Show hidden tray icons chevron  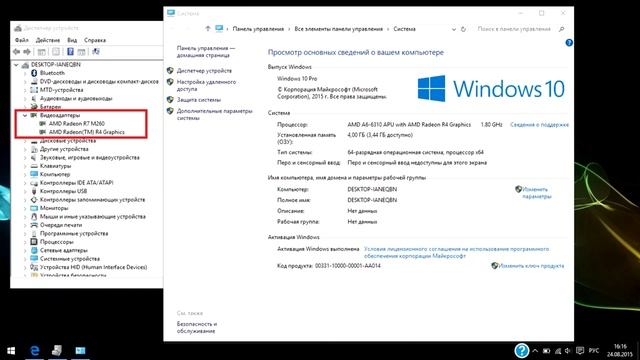pyautogui.click(x=535, y=351)
